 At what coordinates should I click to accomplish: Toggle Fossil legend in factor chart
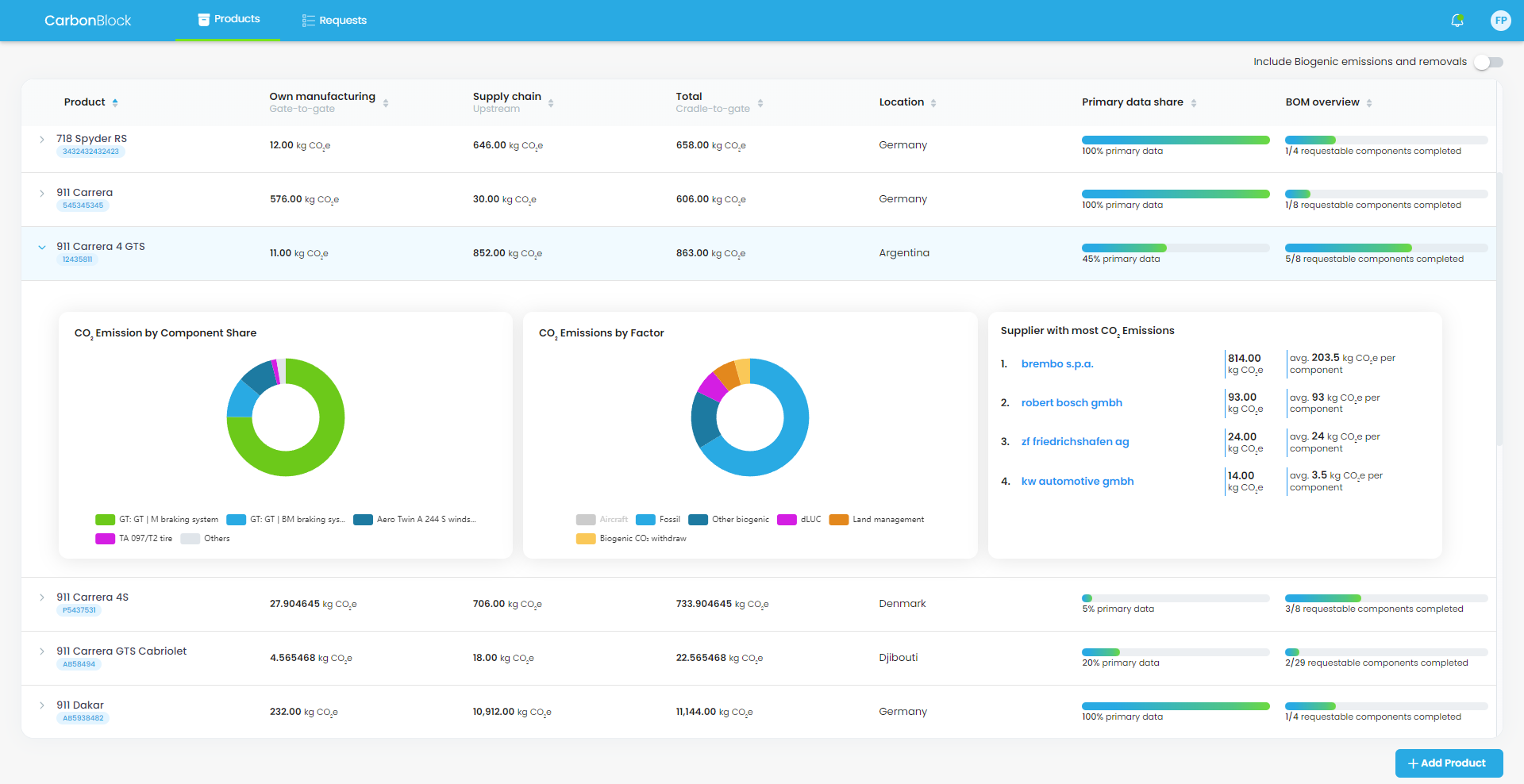658,520
